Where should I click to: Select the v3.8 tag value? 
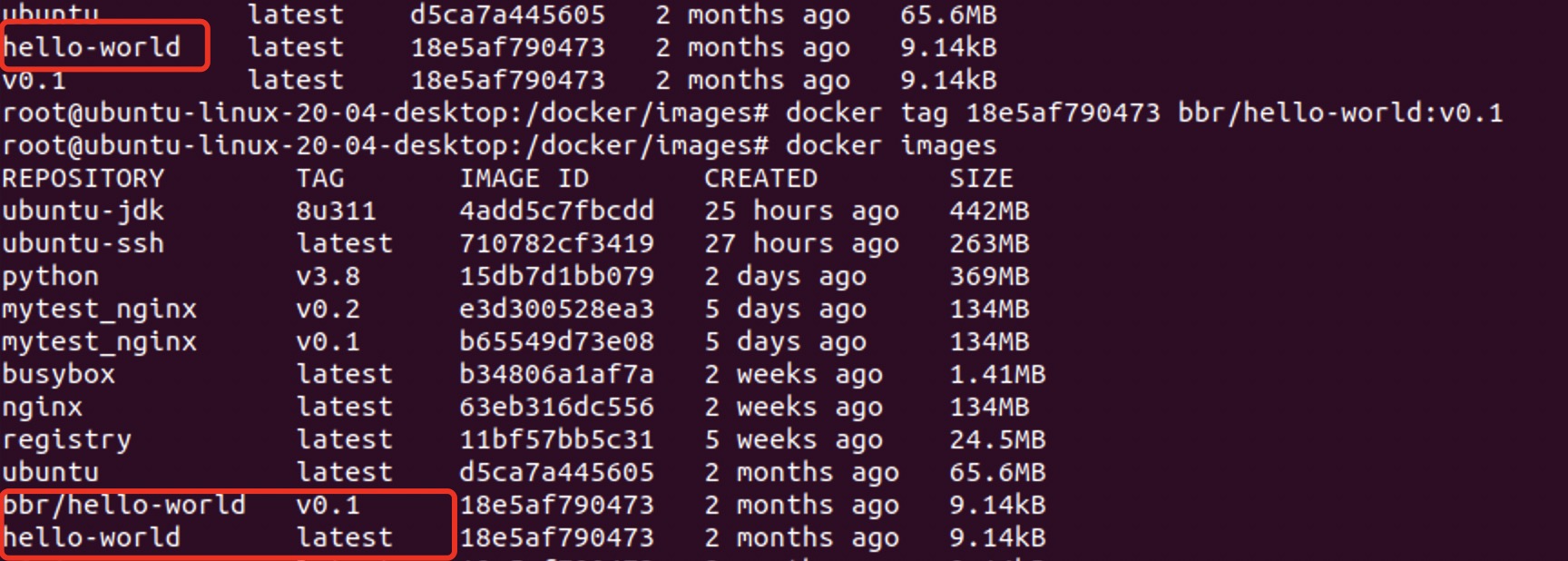pyautogui.click(x=328, y=277)
